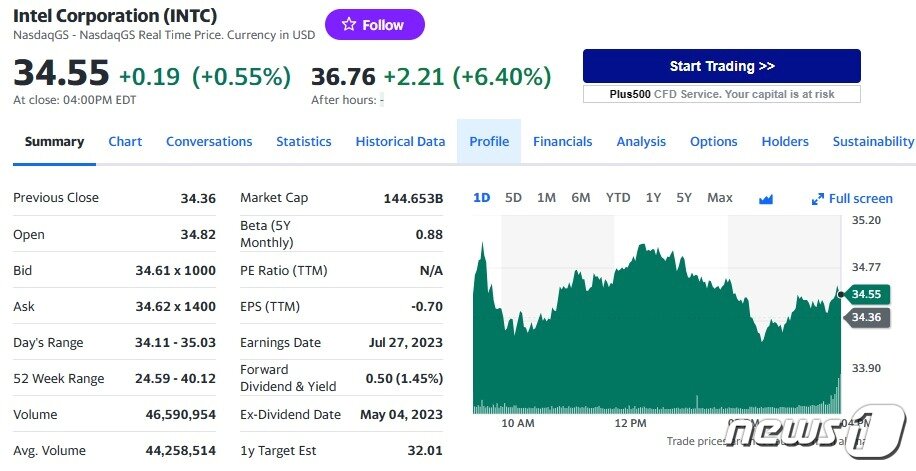The height and width of the screenshot is (471, 916).
Task: View the Holders tab
Action: [785, 142]
